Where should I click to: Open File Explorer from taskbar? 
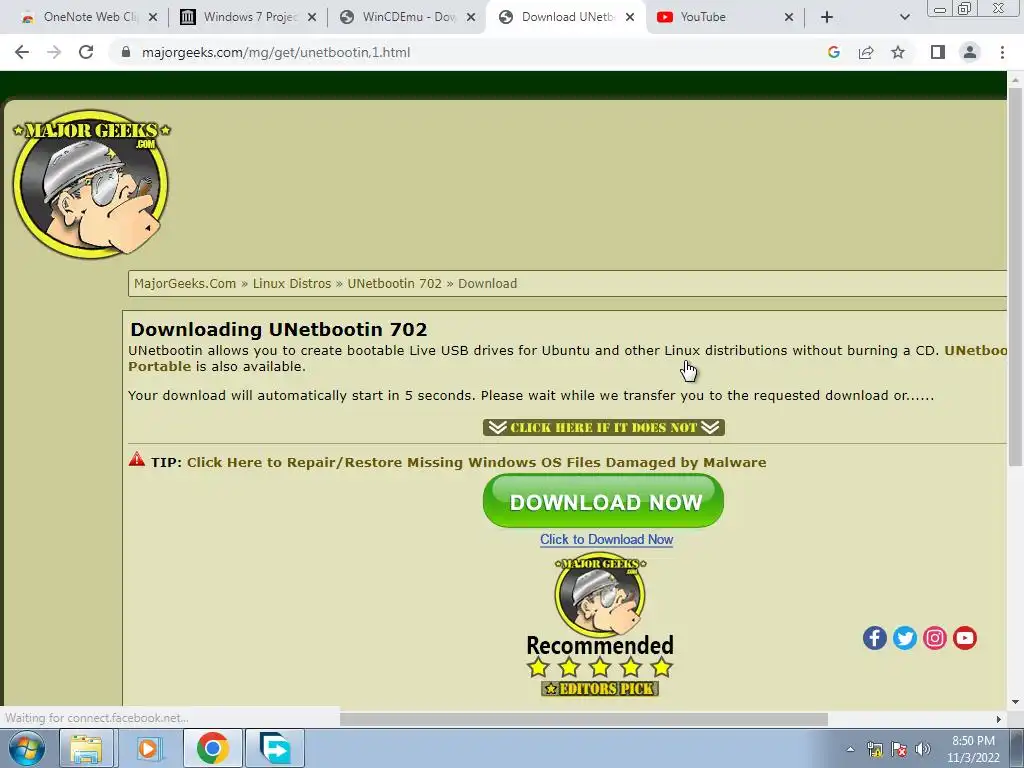tap(86, 748)
